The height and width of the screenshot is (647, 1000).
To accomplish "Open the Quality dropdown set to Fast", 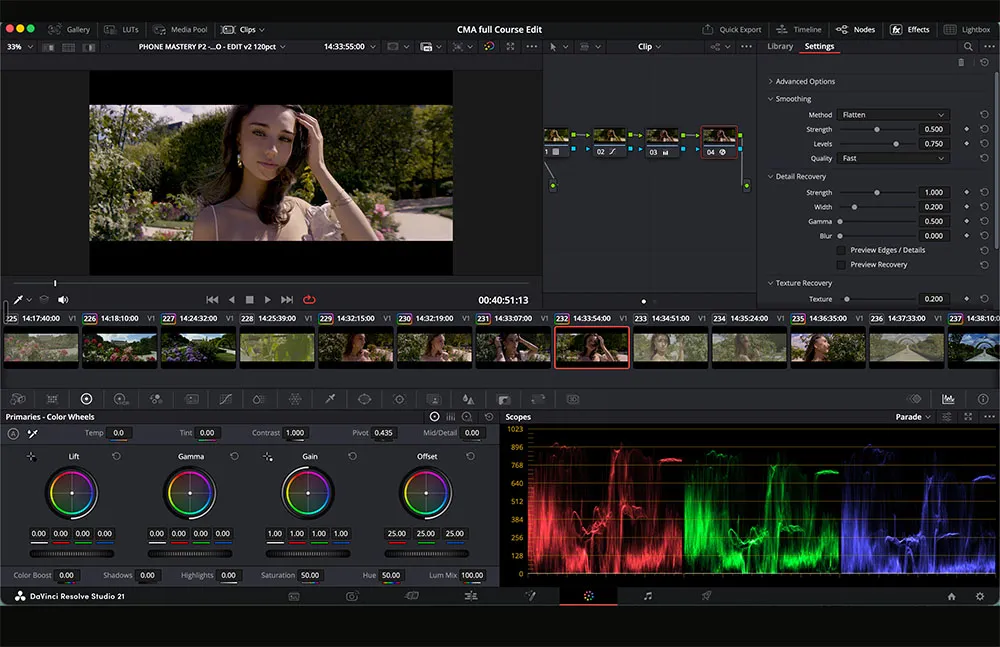I will point(893,158).
